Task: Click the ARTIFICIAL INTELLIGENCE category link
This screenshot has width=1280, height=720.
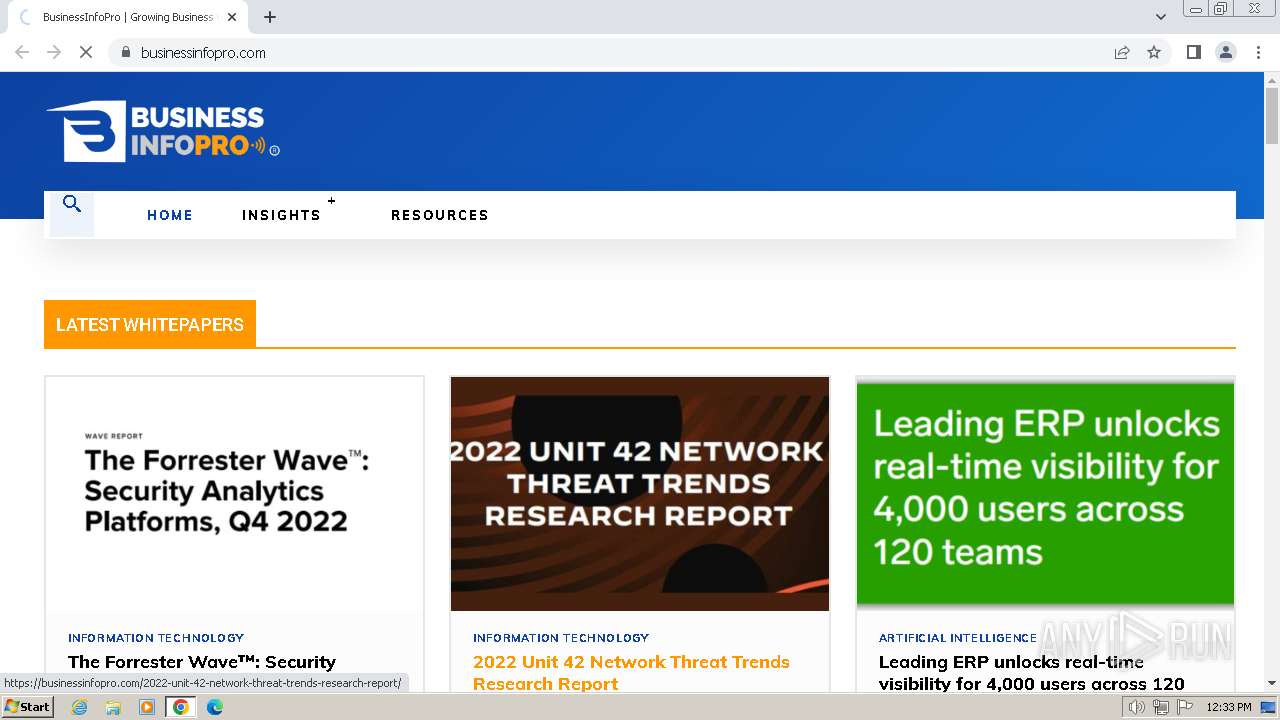Action: (x=958, y=637)
